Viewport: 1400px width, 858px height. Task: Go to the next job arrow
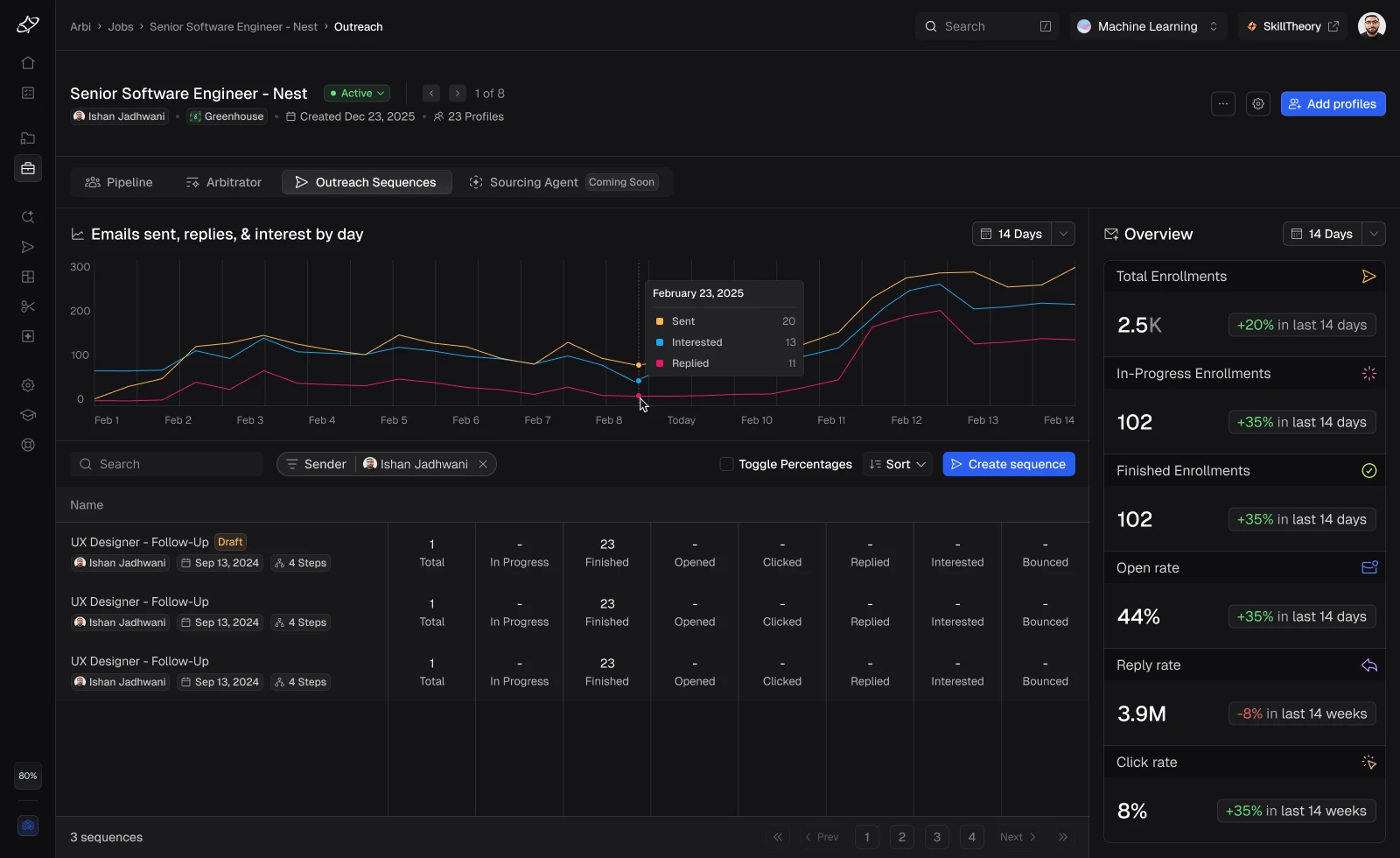click(x=458, y=93)
